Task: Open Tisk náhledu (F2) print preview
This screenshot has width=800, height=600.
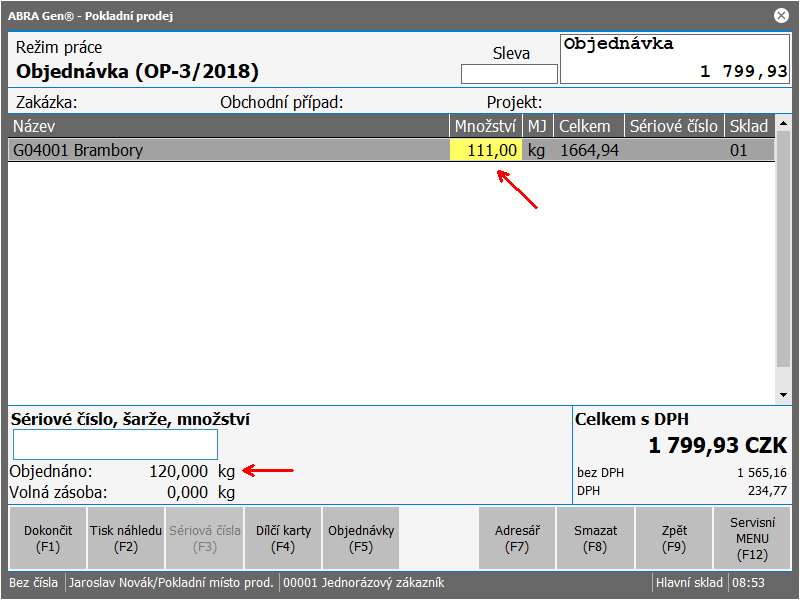Action: [126, 538]
